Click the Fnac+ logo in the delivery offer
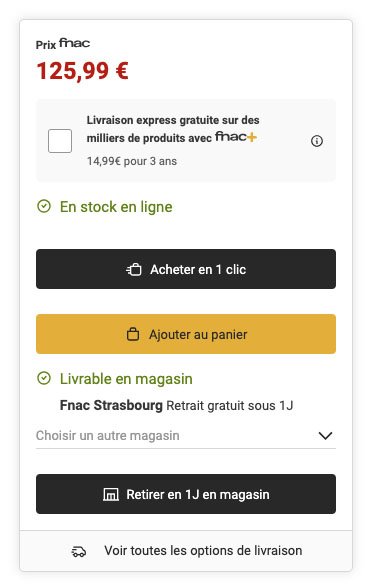Screen dimensions: 372x585 point(236,137)
